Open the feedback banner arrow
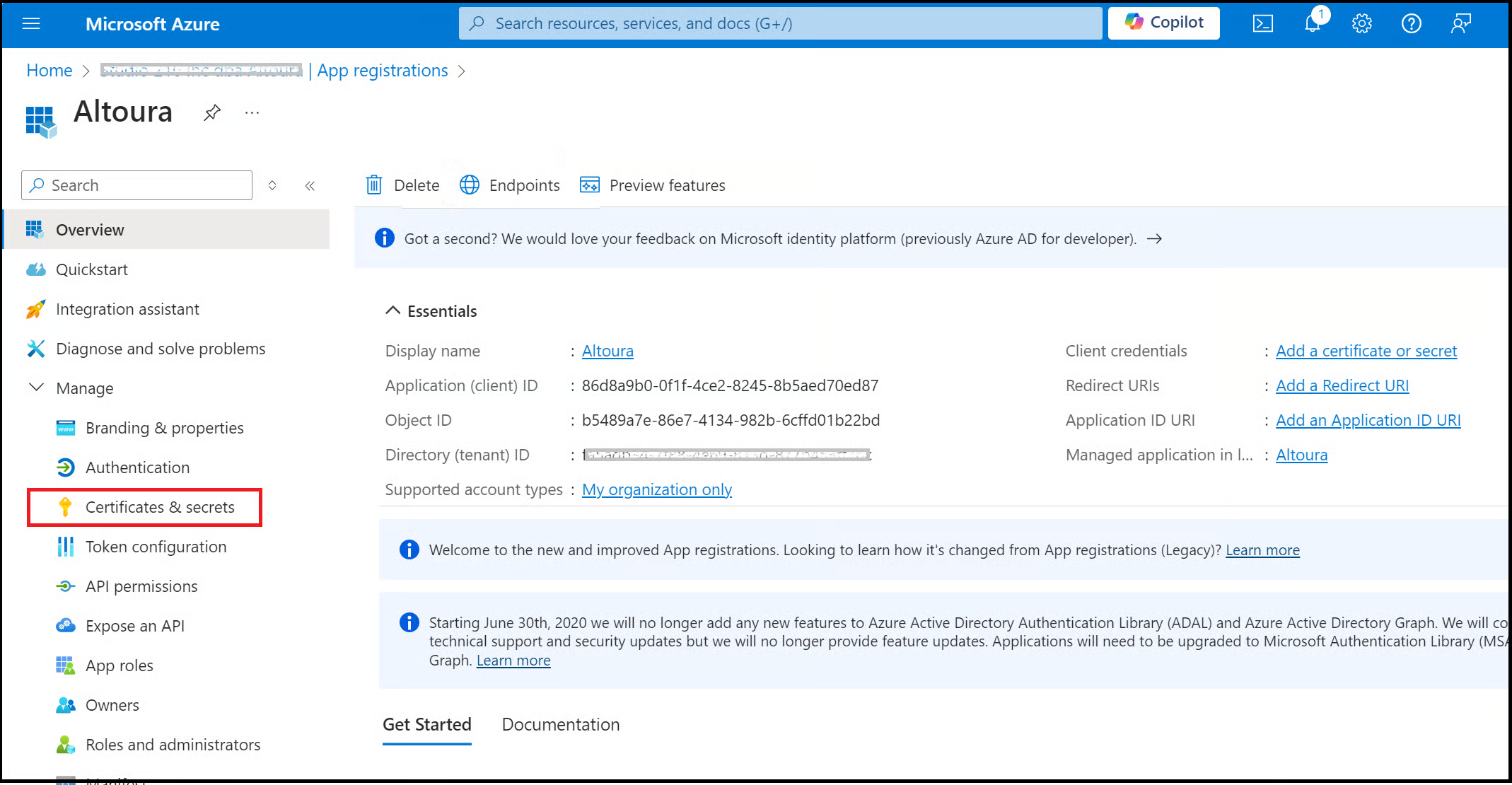 tap(1154, 239)
